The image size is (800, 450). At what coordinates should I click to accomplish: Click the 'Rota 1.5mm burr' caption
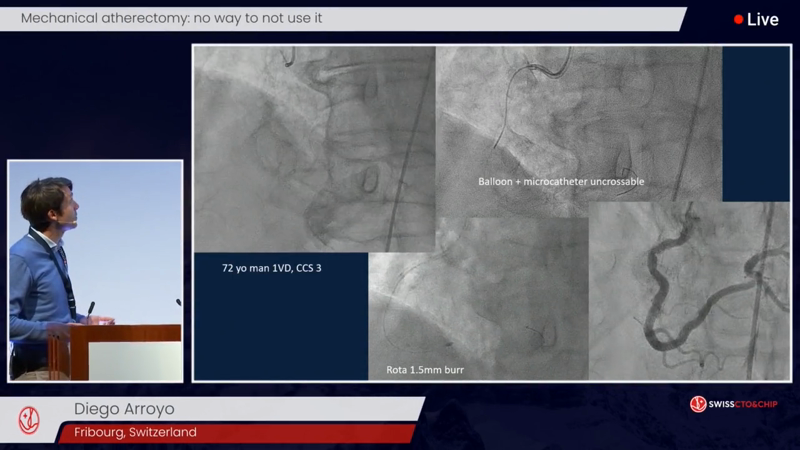point(425,370)
